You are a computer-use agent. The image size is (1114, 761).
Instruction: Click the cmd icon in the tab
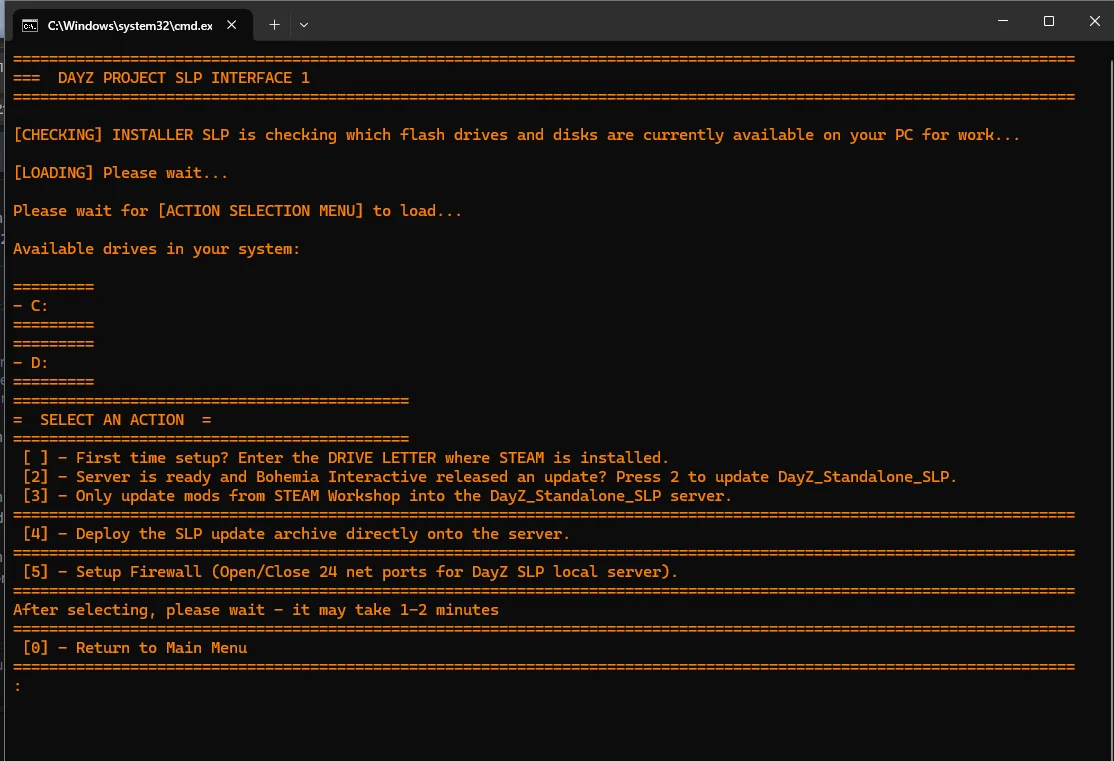click(x=30, y=26)
